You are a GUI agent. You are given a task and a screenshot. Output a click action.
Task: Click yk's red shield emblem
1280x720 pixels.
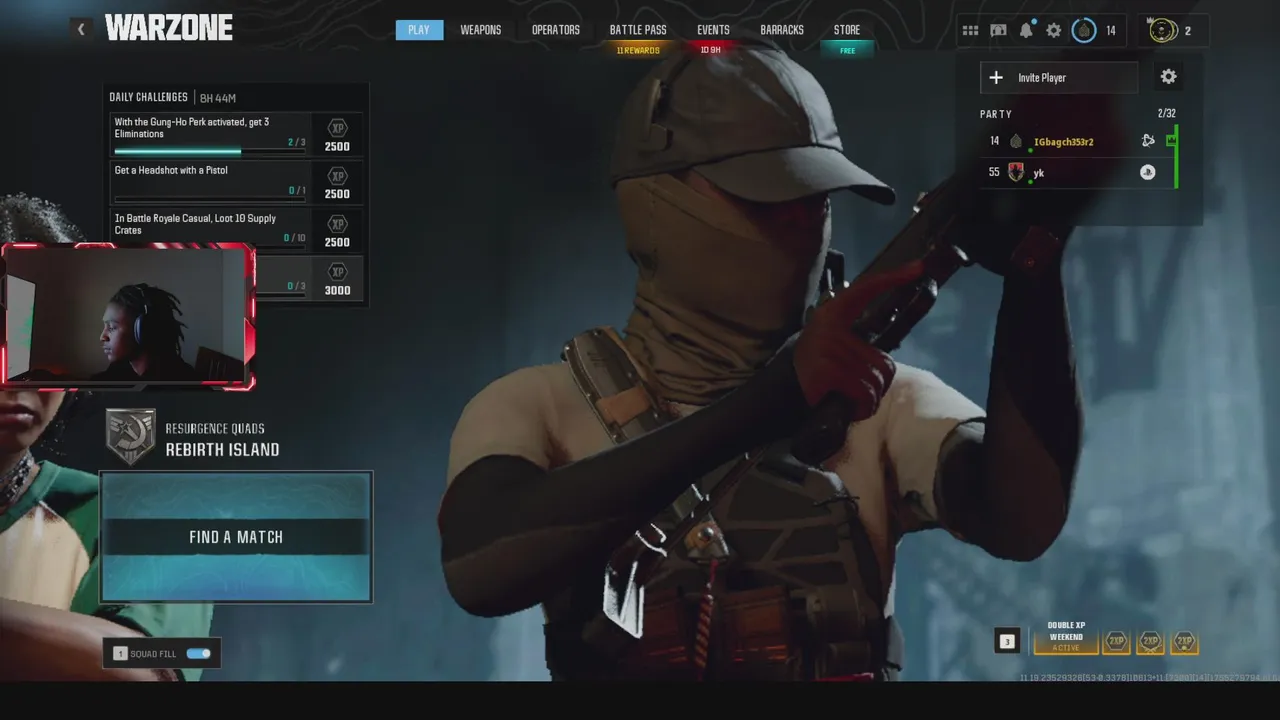coord(1016,172)
